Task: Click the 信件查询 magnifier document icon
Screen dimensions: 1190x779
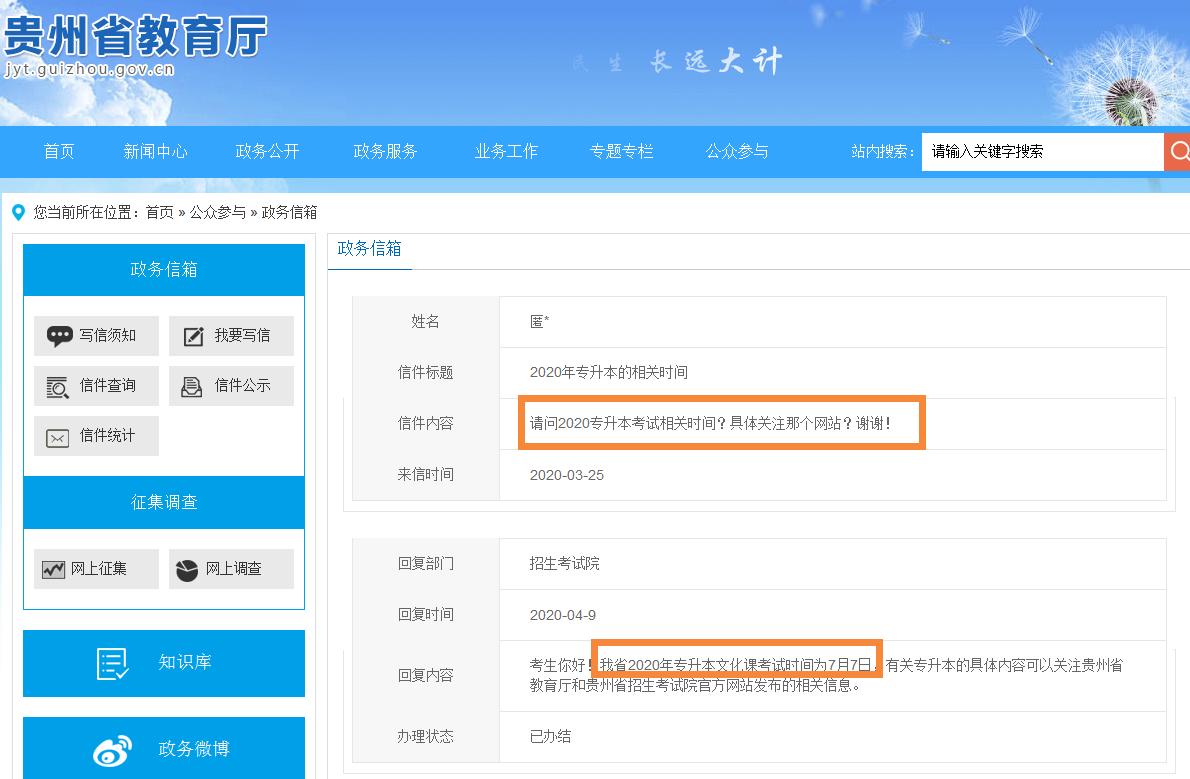Action: click(x=58, y=386)
